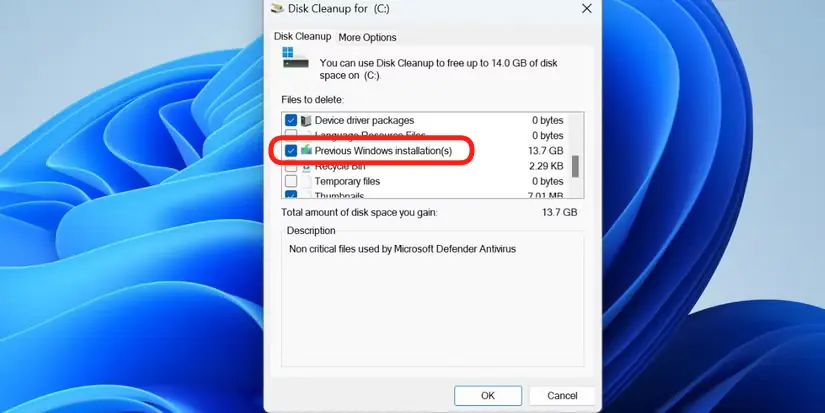Uncheck the Device driver packages checkbox
Screen dimensions: 825x413
tap(291, 120)
